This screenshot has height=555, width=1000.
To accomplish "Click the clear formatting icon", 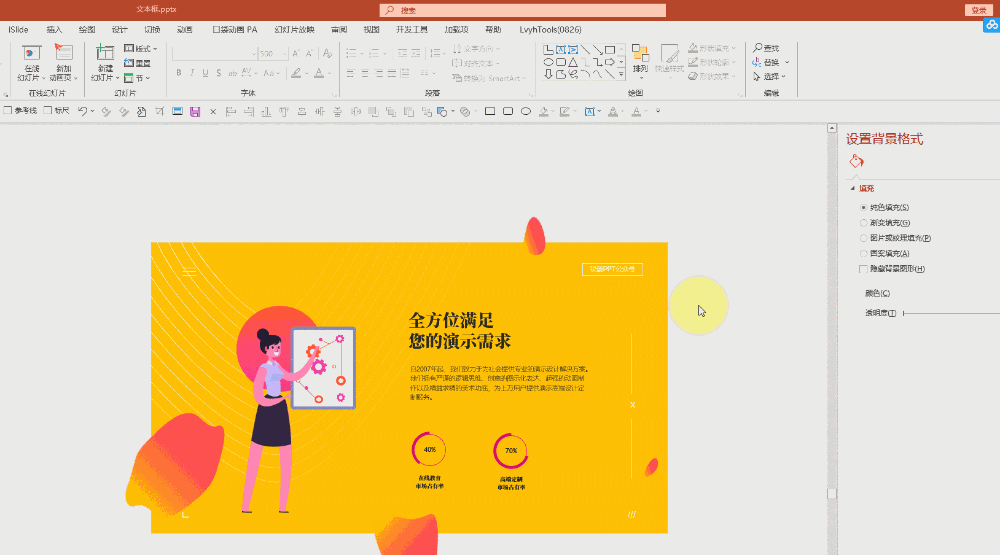I will point(327,54).
